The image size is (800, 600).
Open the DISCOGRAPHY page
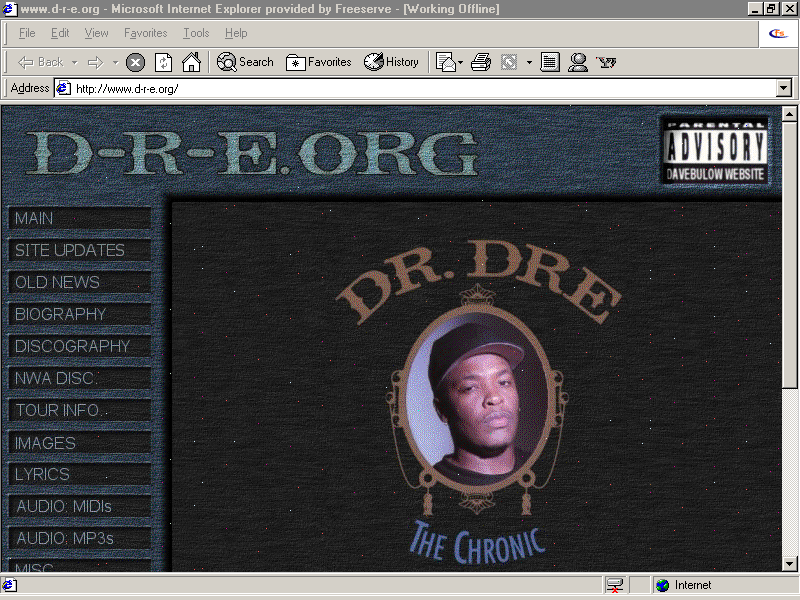coord(80,346)
